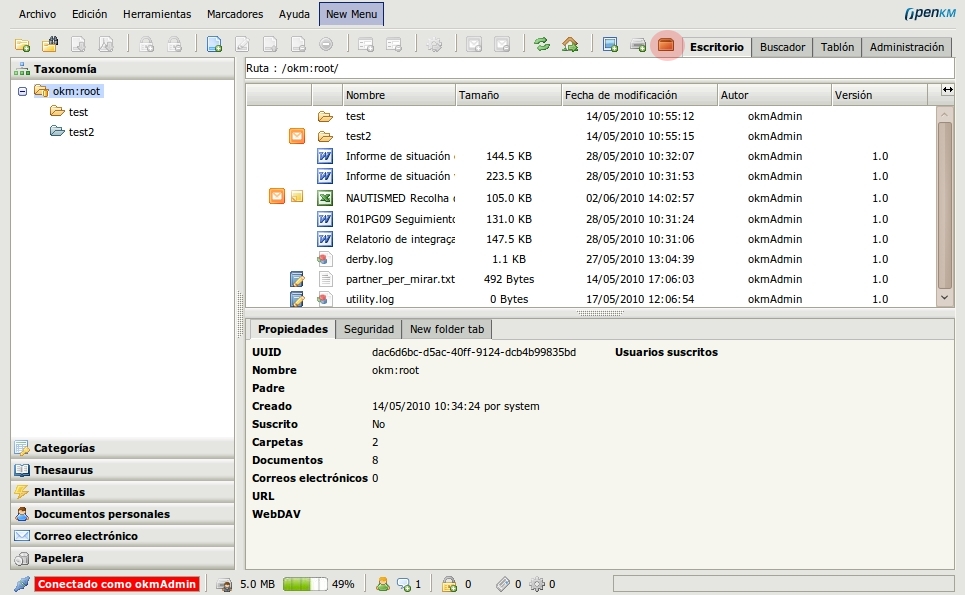Select the test2 folder in the tree
The height and width of the screenshot is (595, 965).
81,132
